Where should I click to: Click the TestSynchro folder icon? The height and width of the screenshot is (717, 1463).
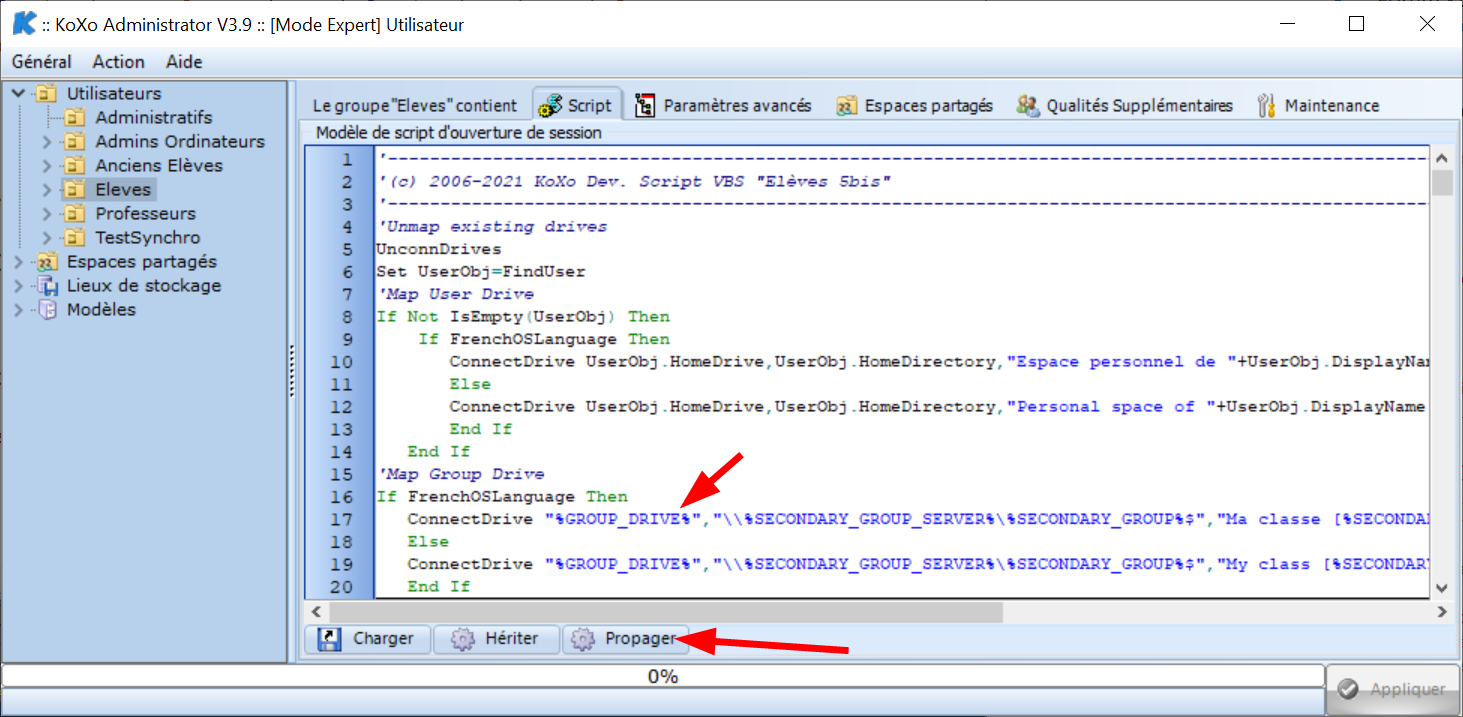click(x=75, y=237)
